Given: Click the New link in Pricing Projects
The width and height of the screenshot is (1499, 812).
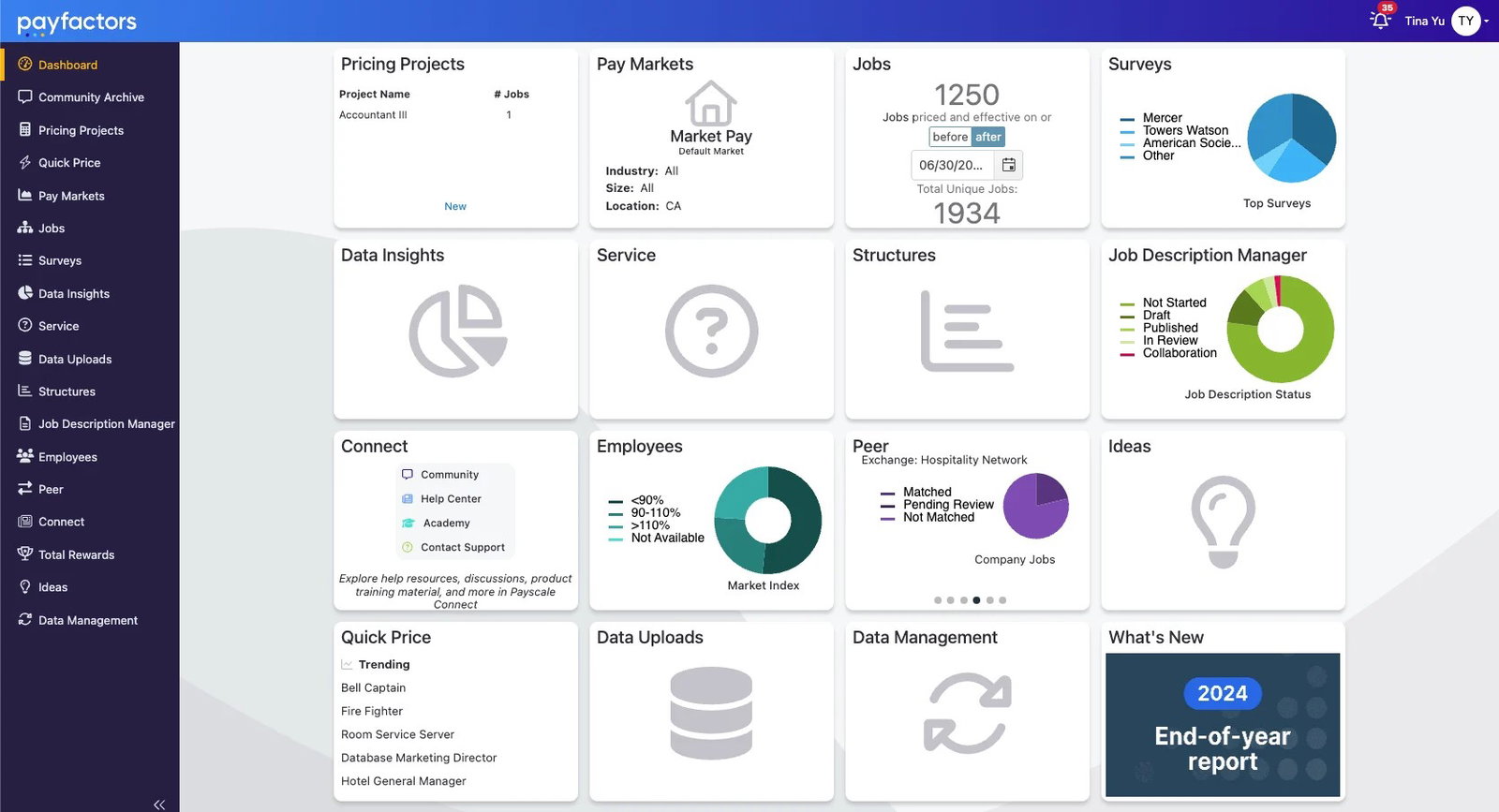Looking at the screenshot, I should [x=455, y=206].
